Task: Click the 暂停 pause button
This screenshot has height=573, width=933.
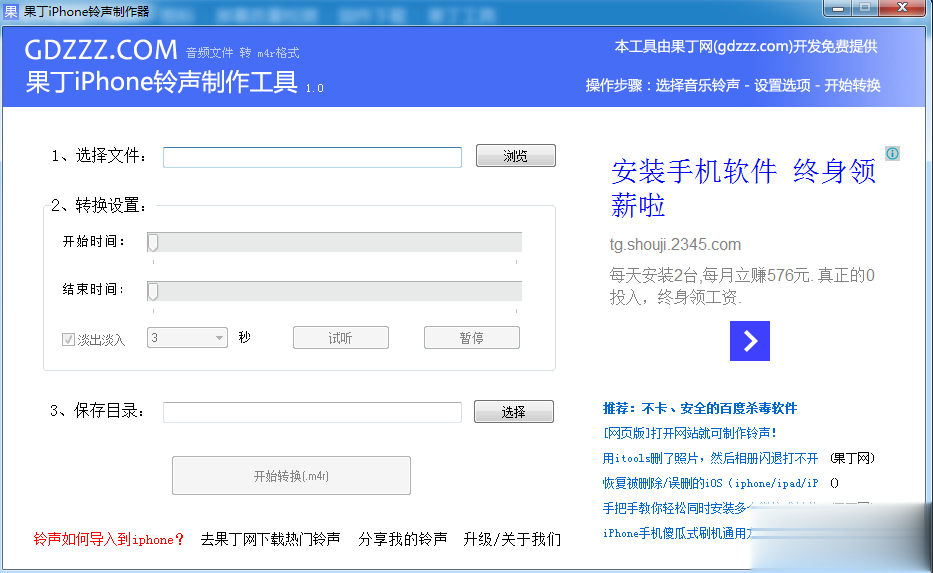Action: pyautogui.click(x=471, y=338)
